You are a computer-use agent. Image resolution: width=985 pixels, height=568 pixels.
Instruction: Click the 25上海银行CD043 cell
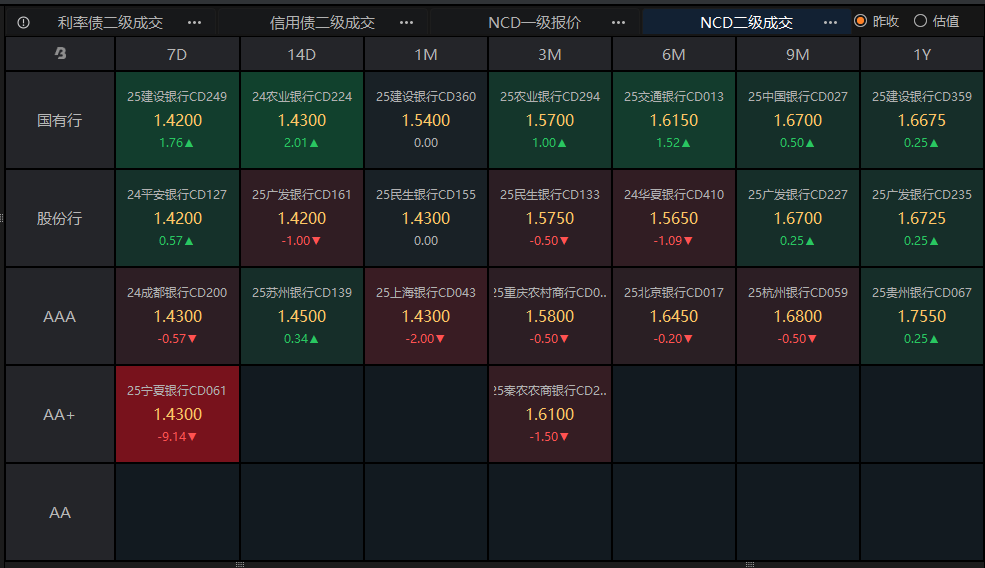coord(426,316)
